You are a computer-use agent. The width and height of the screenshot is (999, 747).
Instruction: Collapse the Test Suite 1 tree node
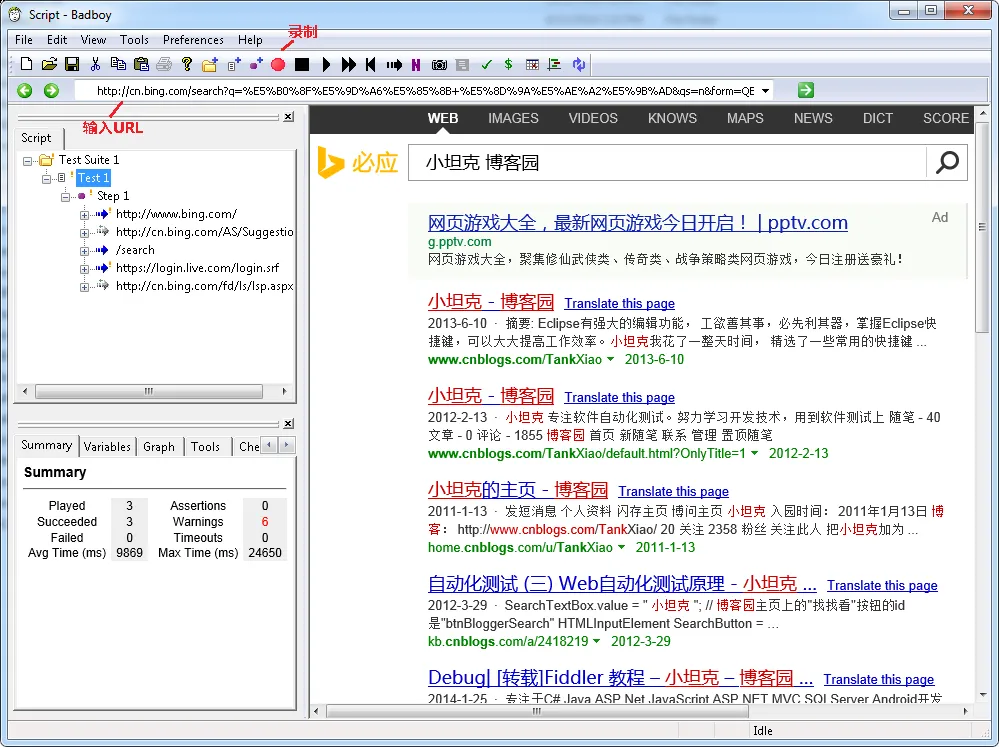point(27,161)
